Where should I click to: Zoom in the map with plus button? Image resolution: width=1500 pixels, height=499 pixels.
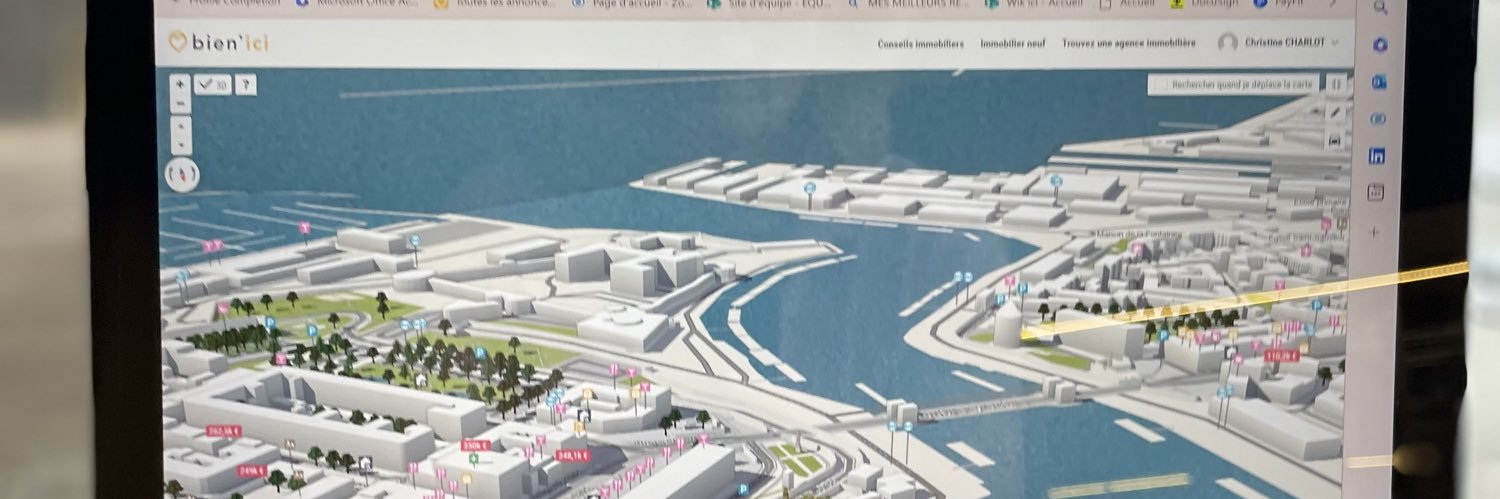coord(180,85)
